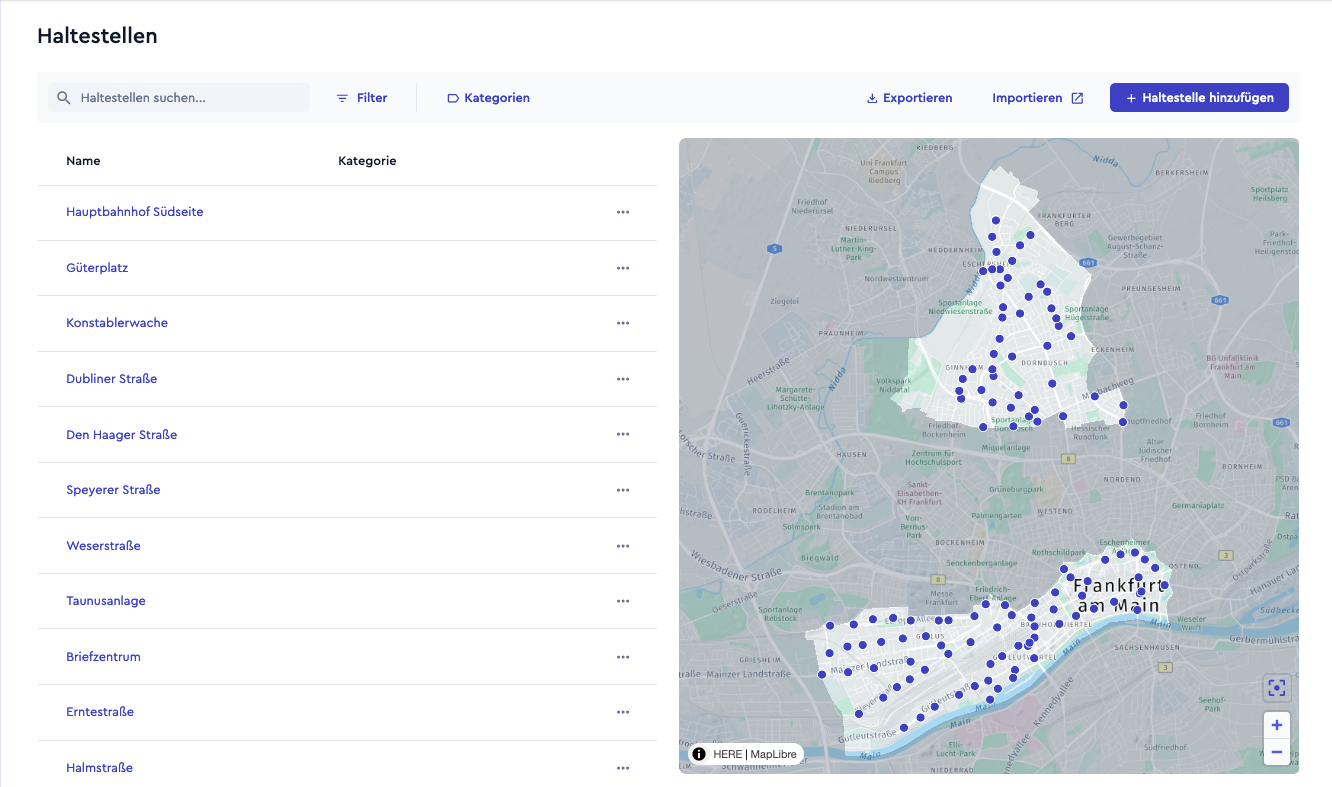
Task: Open the Den Haager Straße stop
Action: pos(122,435)
